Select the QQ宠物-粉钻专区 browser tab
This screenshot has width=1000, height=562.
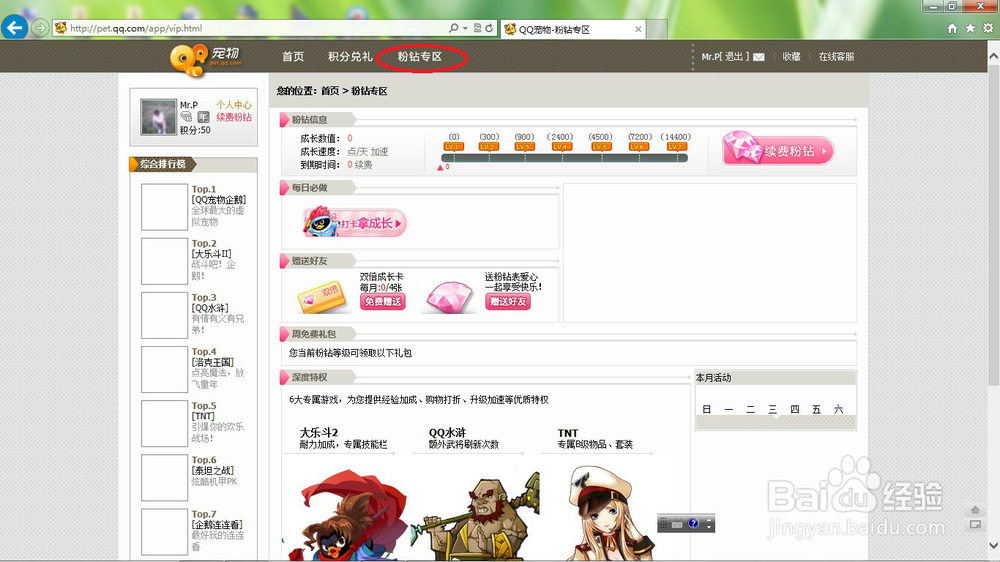573,29
